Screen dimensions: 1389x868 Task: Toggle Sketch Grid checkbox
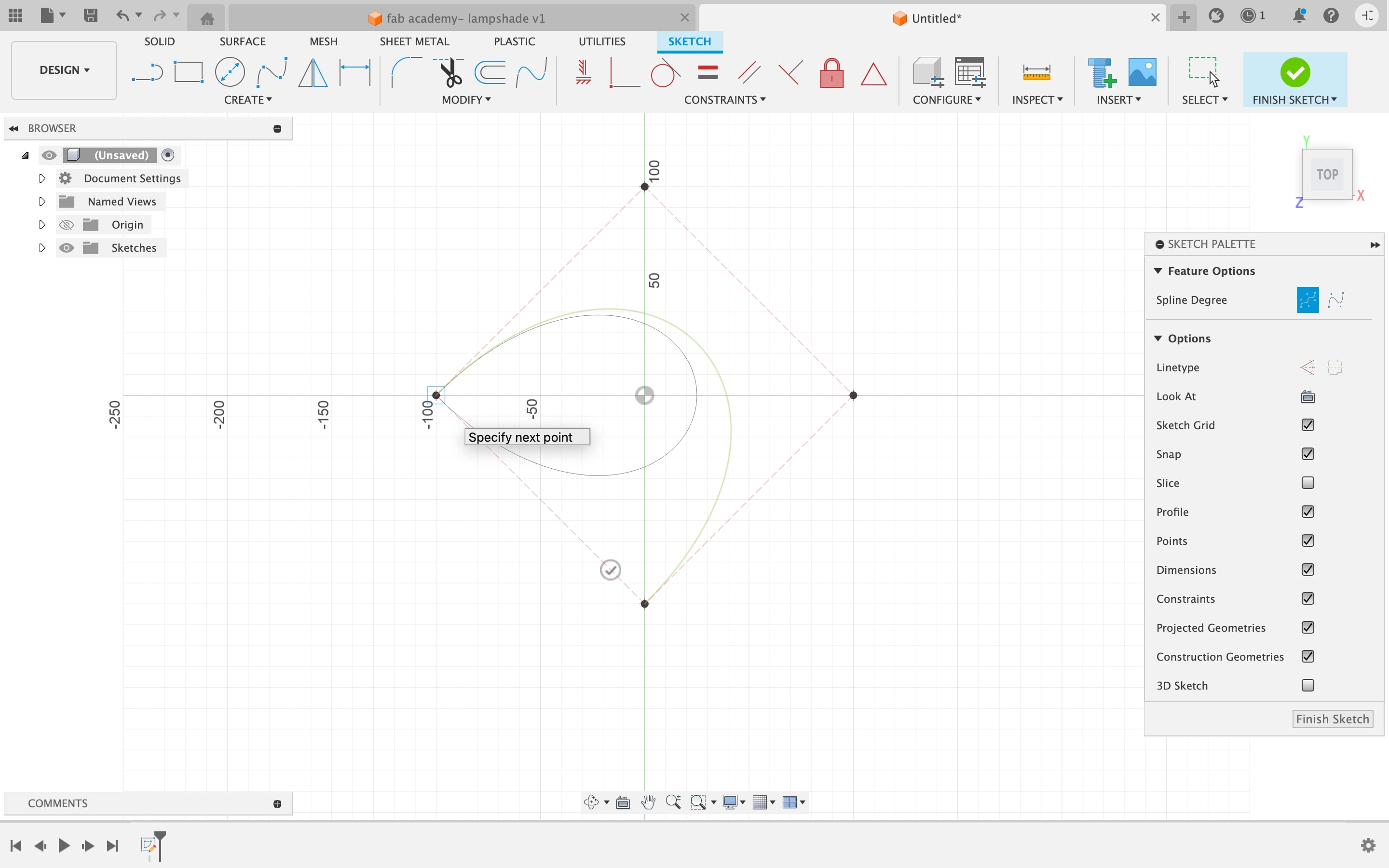1307,425
